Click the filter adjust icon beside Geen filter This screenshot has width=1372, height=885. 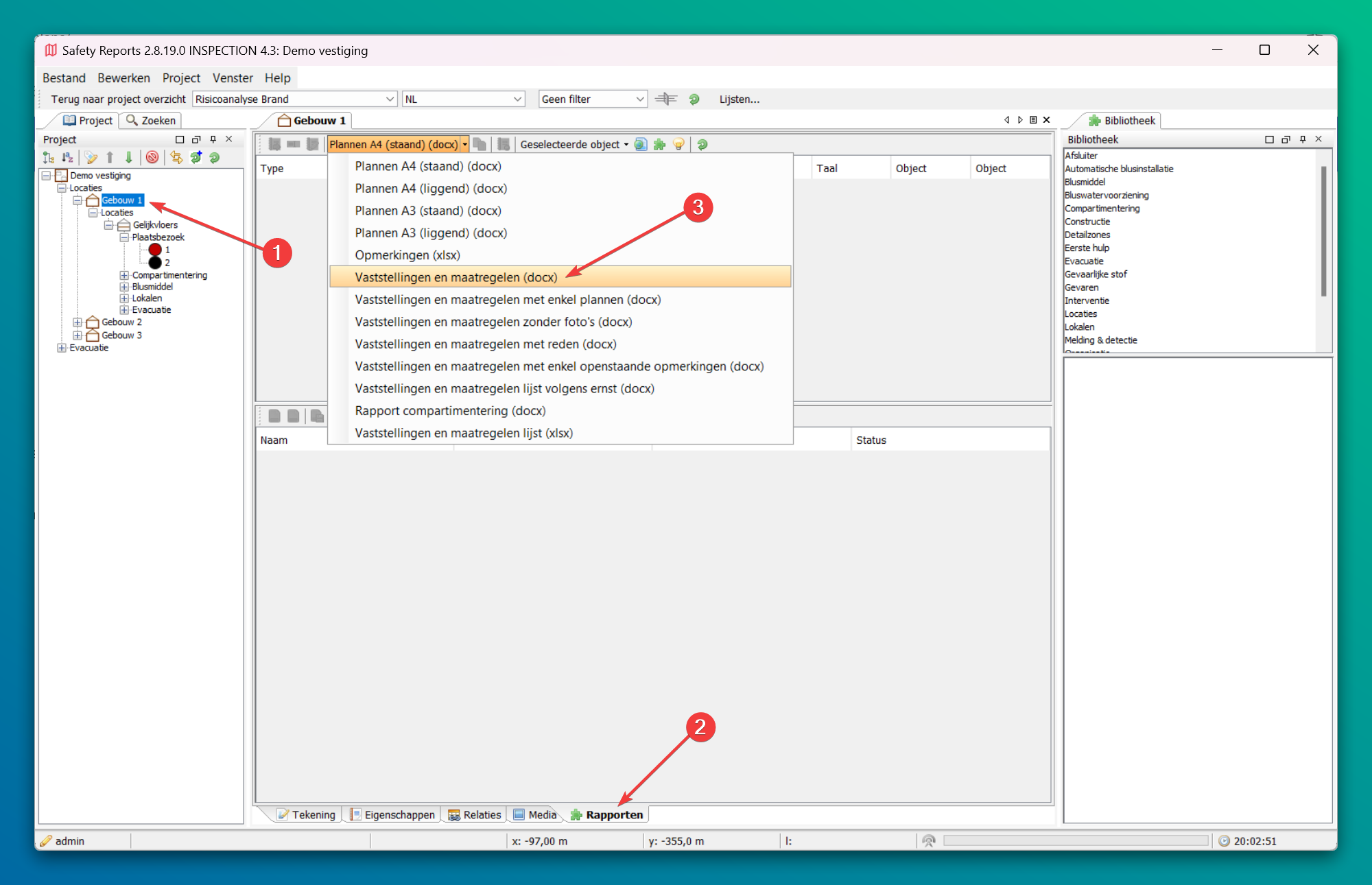(x=665, y=99)
